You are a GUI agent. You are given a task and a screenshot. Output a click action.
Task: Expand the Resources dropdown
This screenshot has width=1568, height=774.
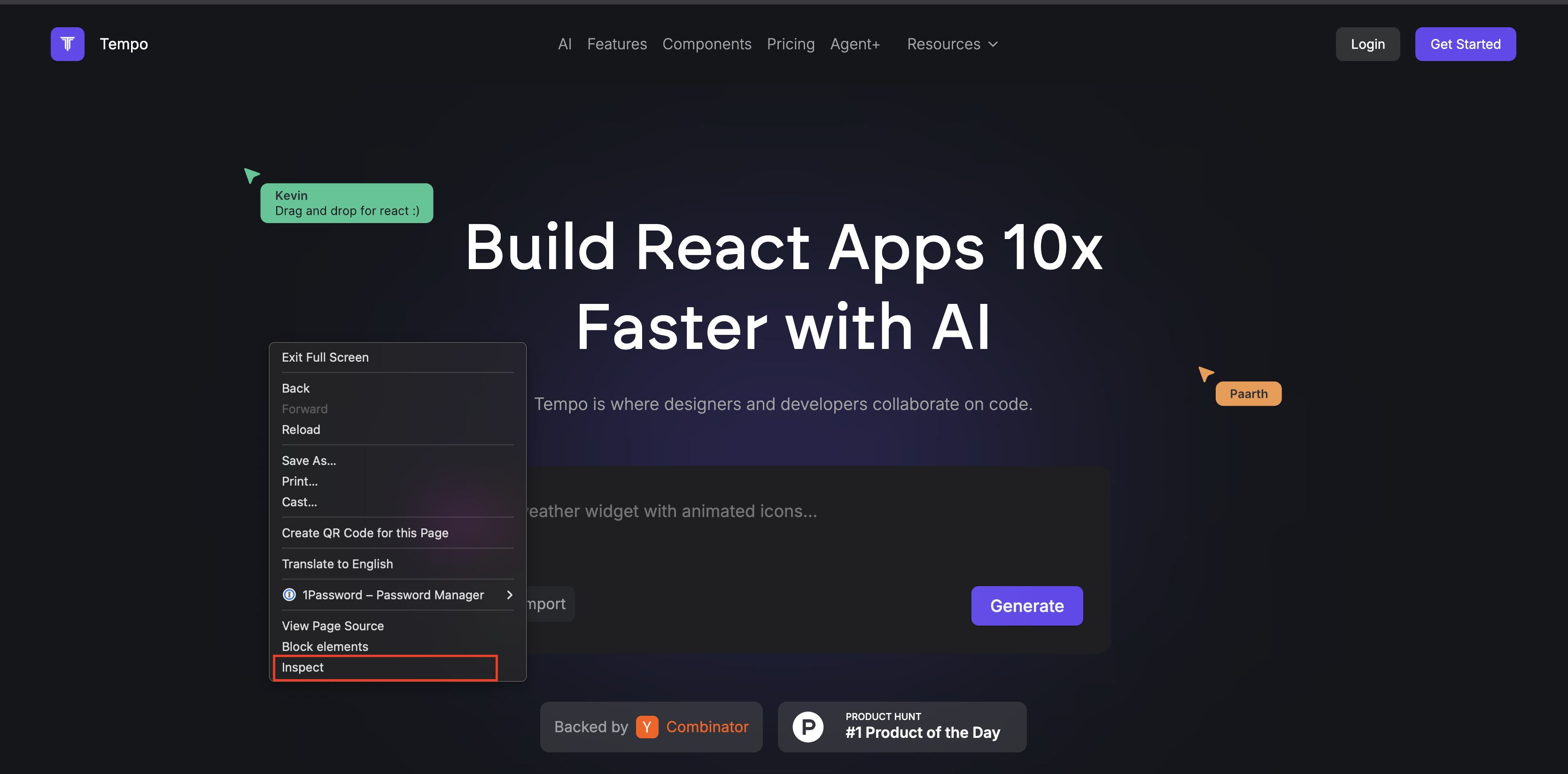952,44
